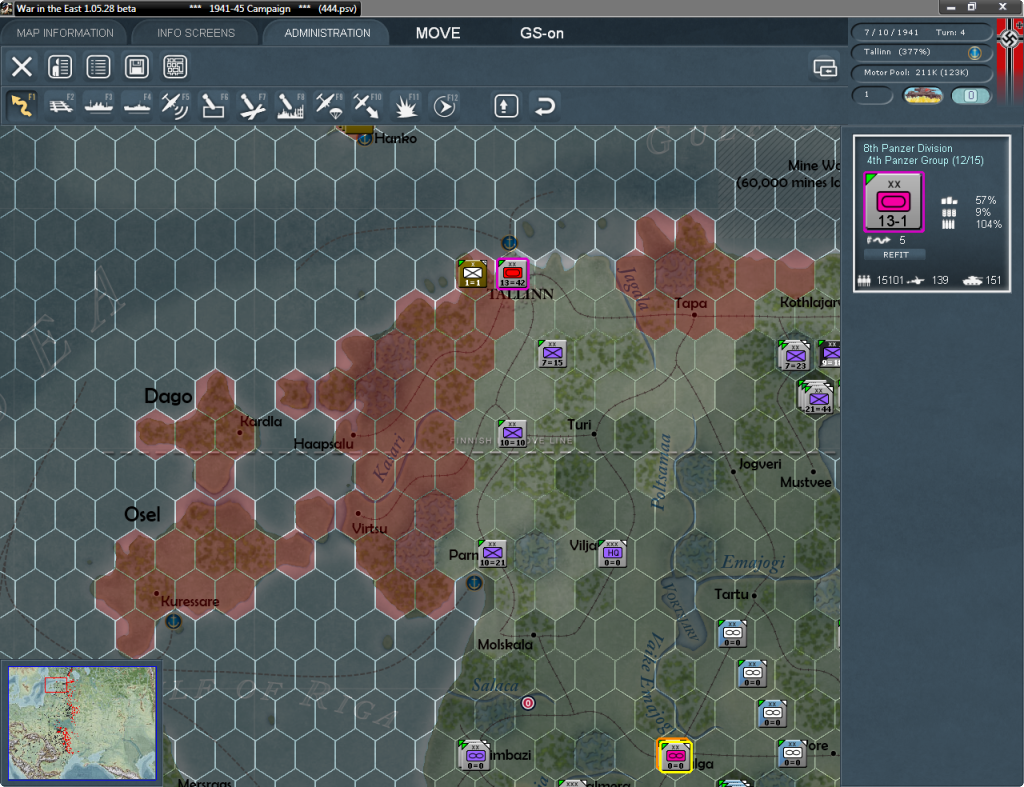Click the 4th Panzer Group (12/15) link

tap(925, 161)
